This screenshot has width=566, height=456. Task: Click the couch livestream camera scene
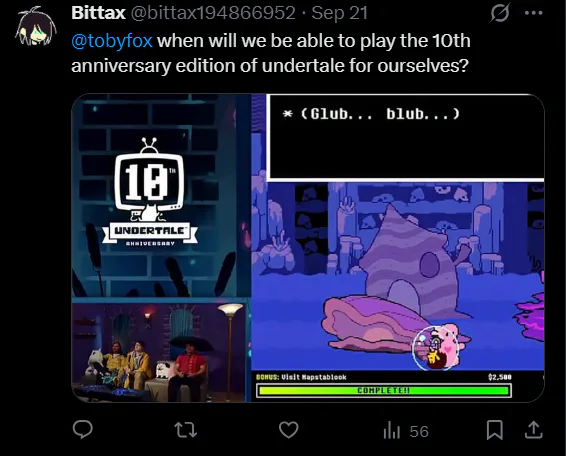tap(159, 352)
